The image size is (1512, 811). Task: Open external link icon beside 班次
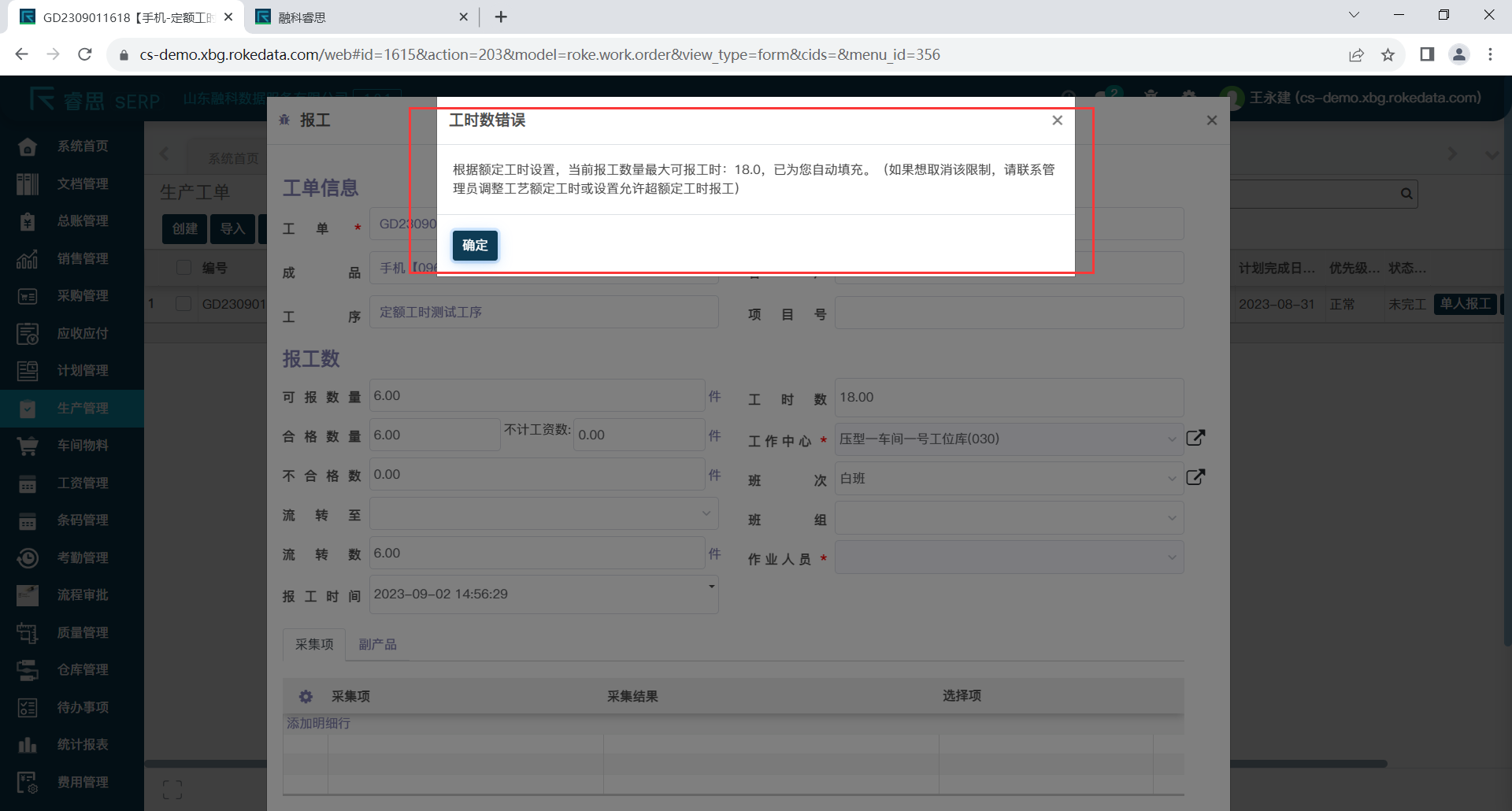click(x=1195, y=477)
